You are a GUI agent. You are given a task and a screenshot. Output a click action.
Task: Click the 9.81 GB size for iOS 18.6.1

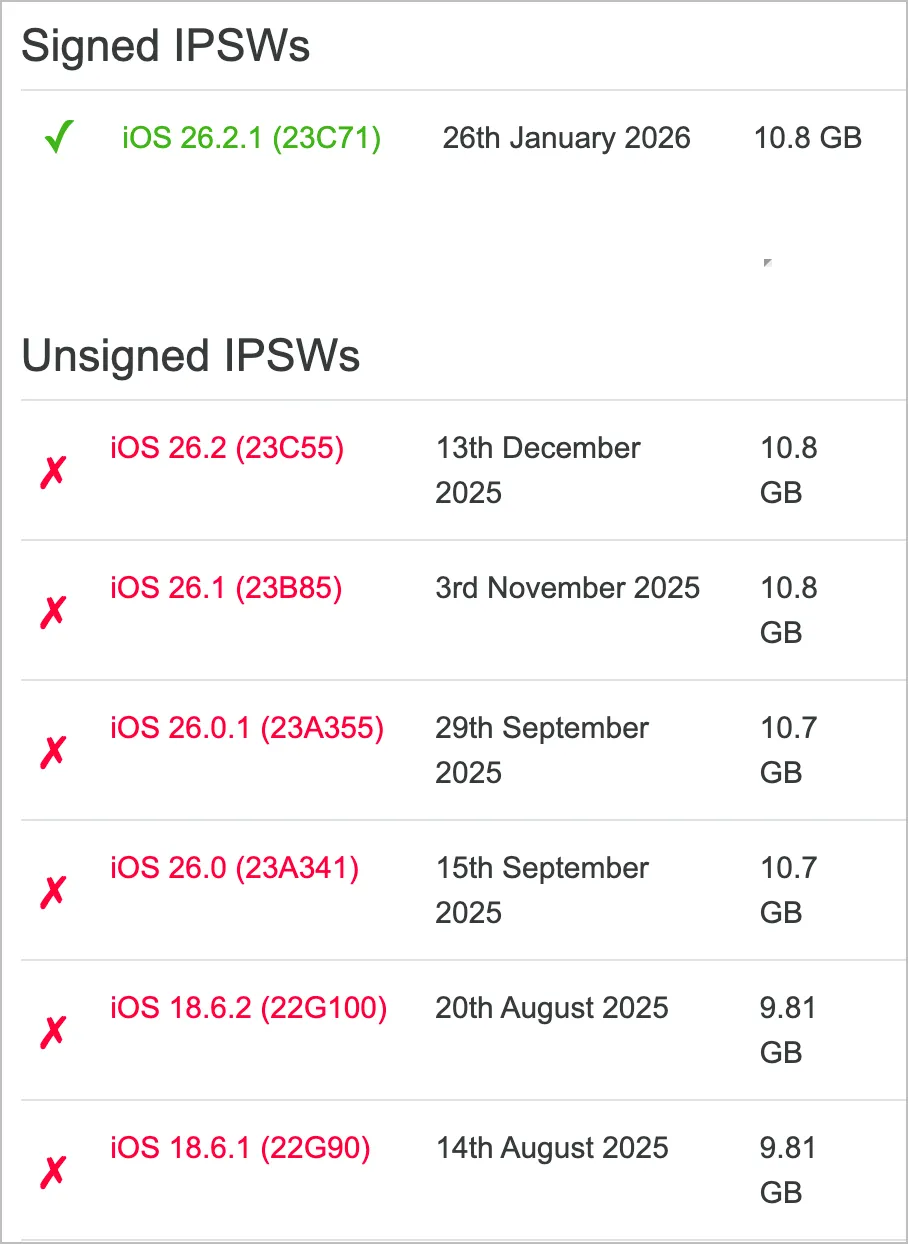click(x=788, y=1170)
